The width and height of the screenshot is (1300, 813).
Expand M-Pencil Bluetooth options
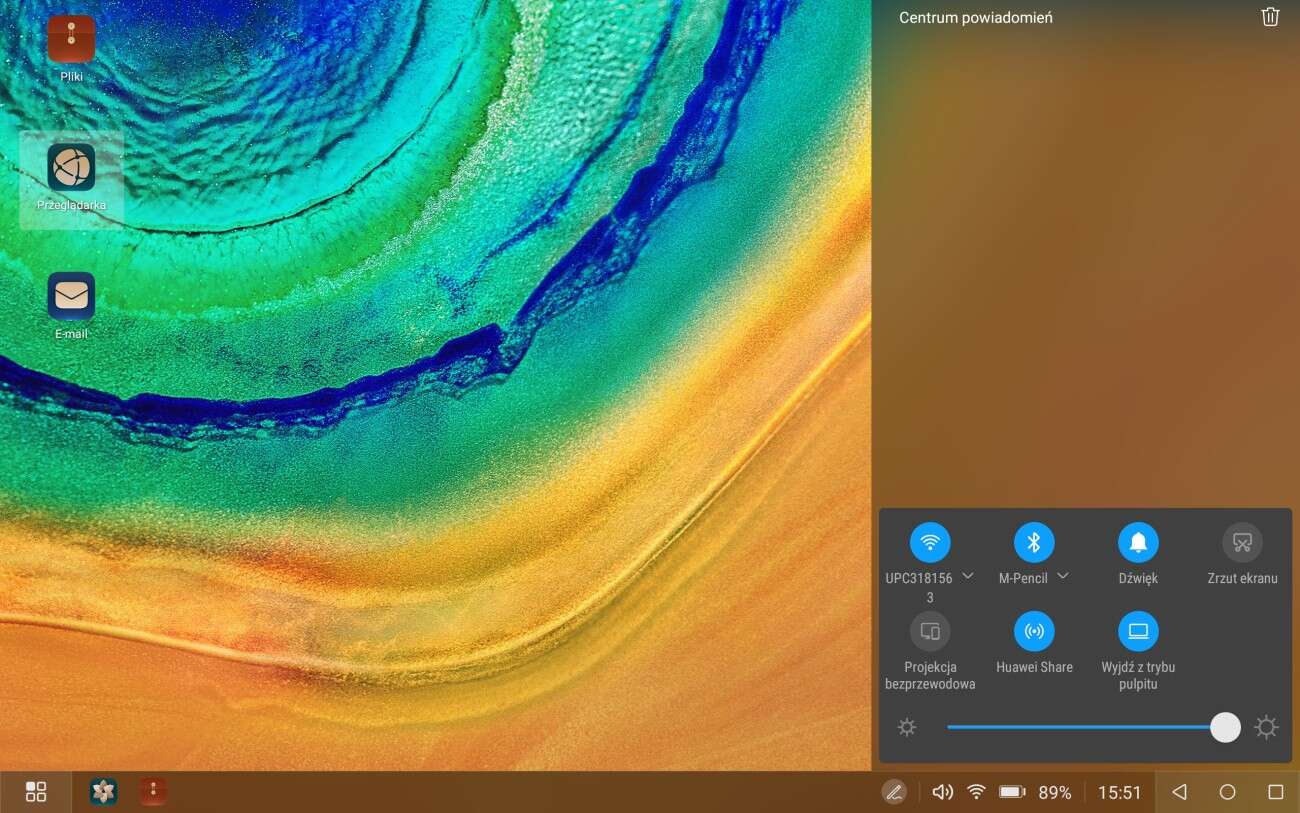point(1063,575)
